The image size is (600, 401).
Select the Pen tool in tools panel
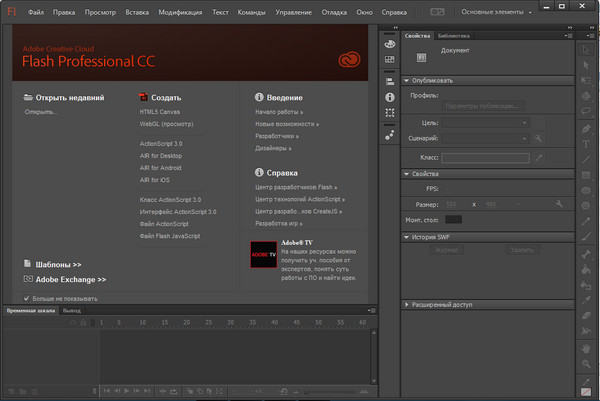tap(586, 129)
